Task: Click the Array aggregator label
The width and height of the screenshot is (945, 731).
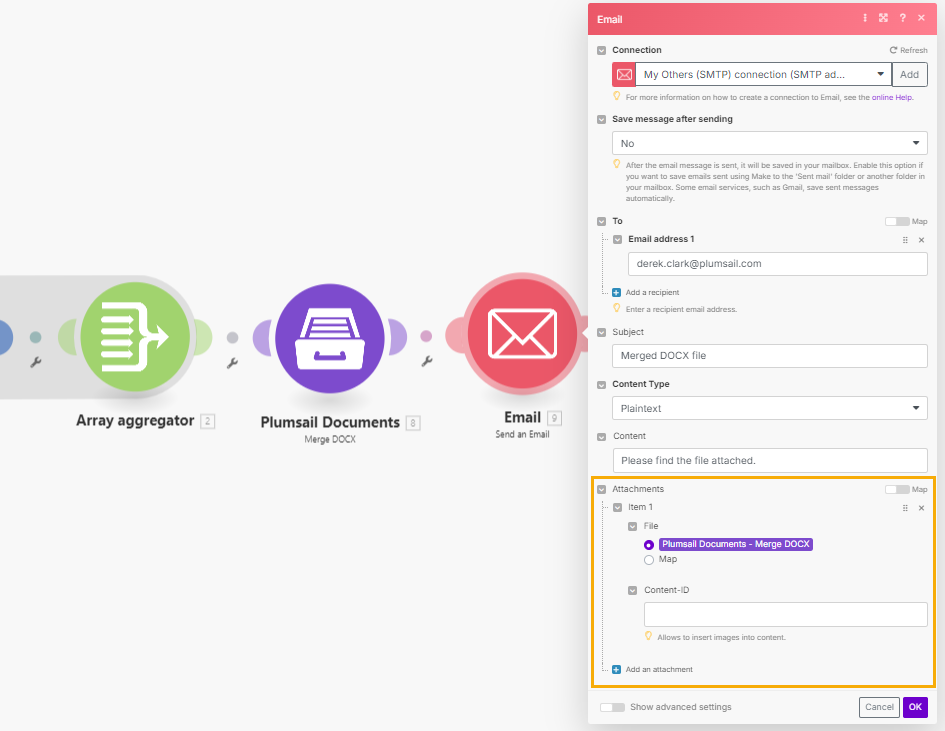Action: 135,421
